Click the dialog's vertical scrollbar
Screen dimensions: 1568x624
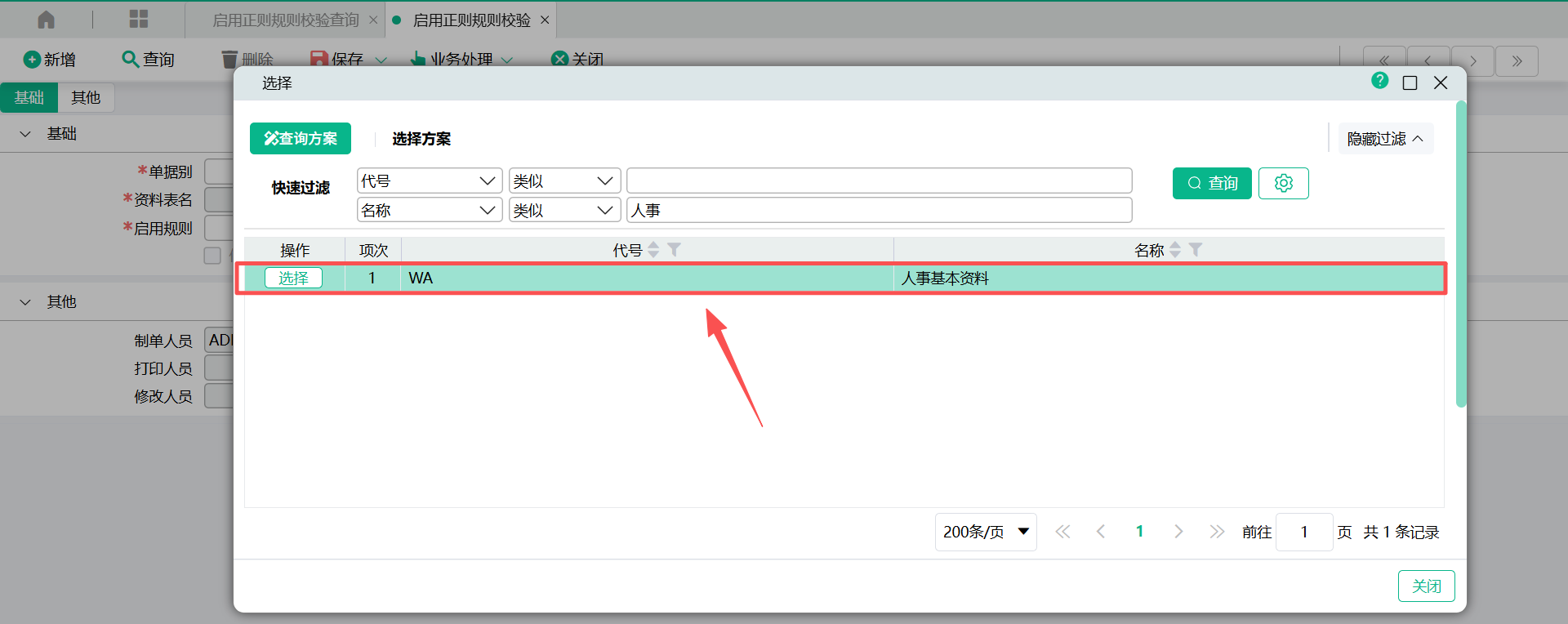[1461, 253]
